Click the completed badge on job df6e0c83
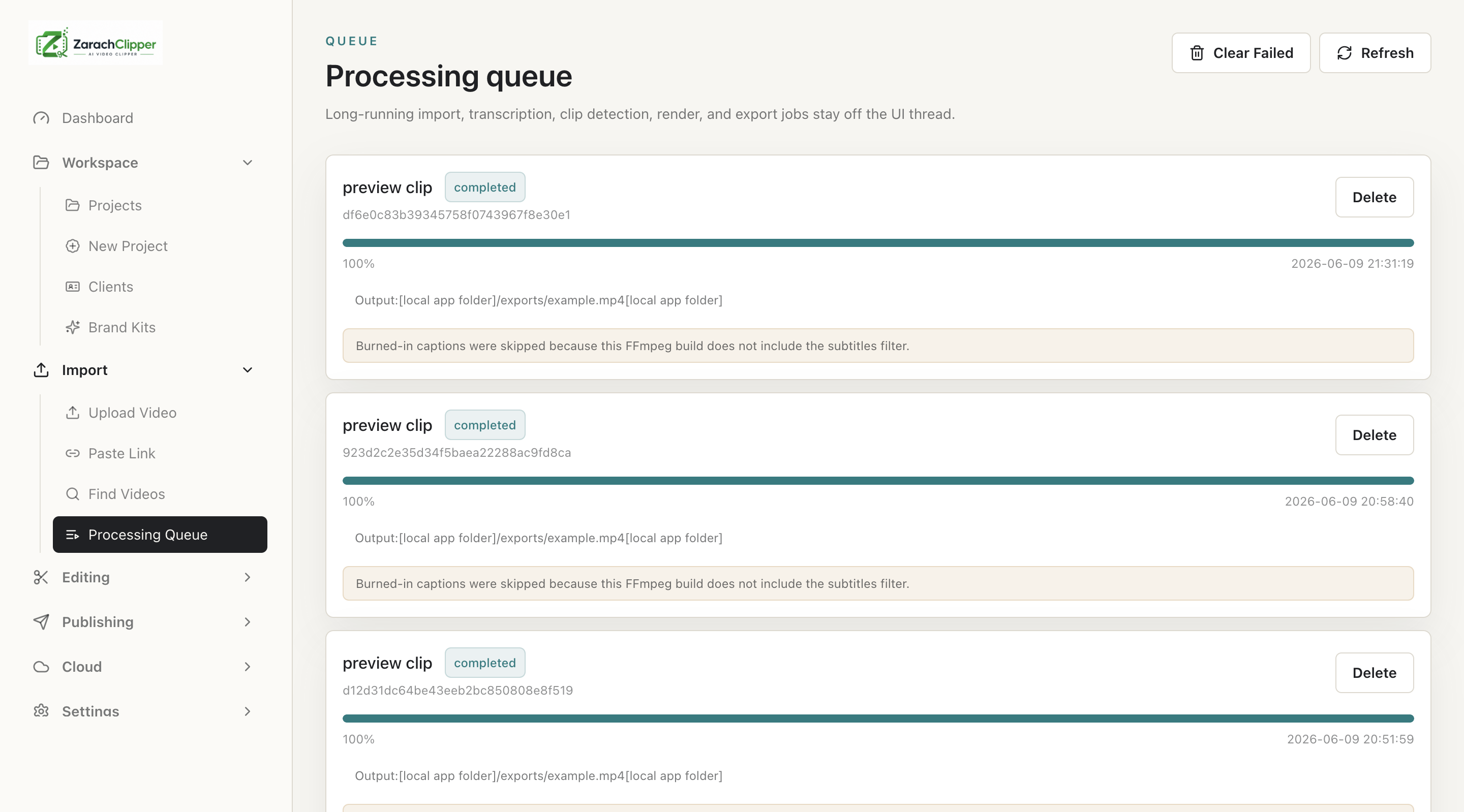The height and width of the screenshot is (812, 1464). (x=485, y=187)
